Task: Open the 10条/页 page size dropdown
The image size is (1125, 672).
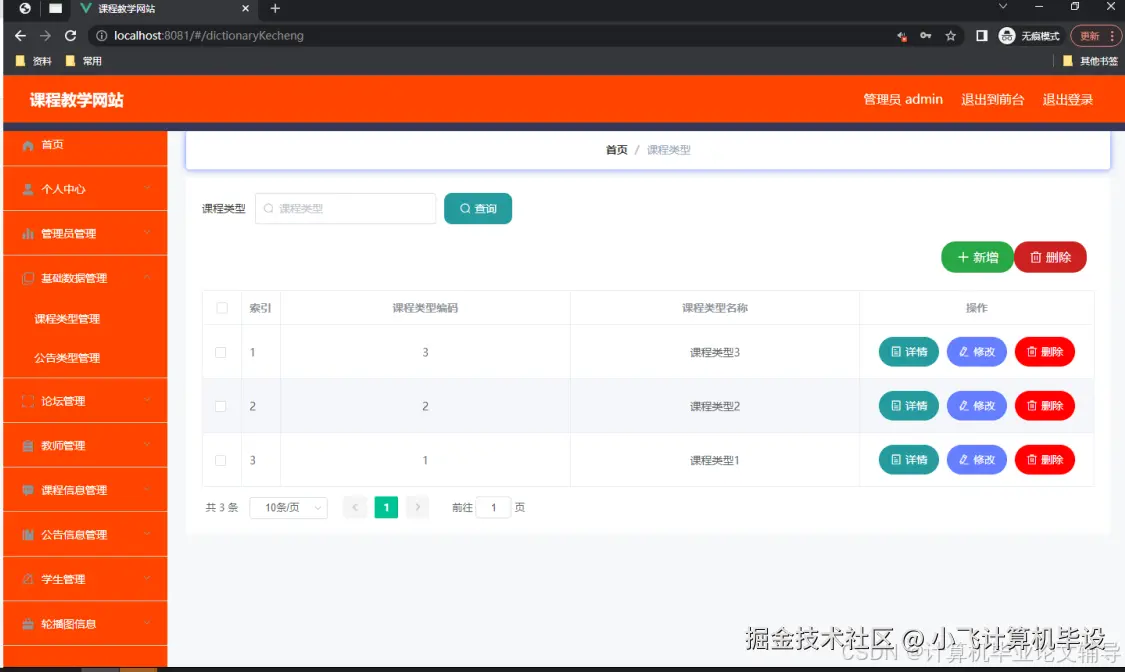Action: coord(288,507)
